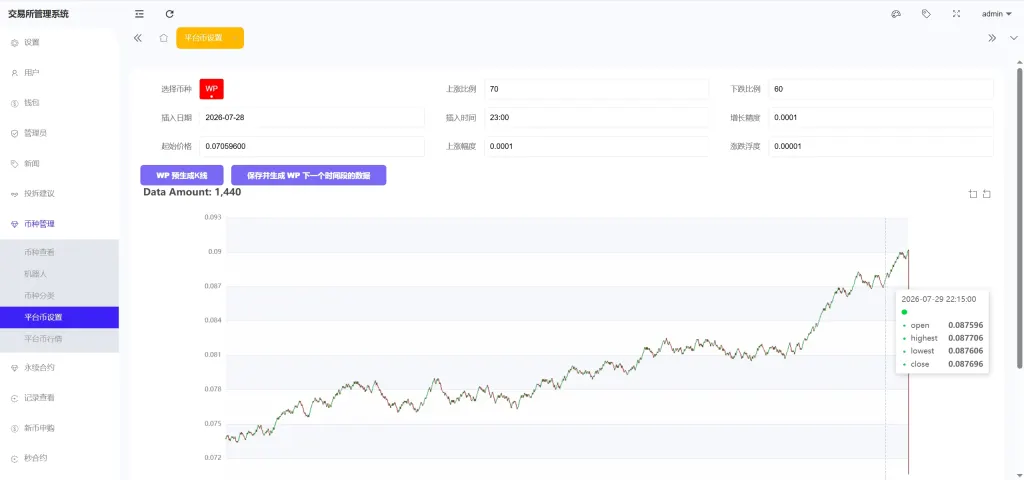Toggle fullscreen mode icon
The image size is (1024, 480).
[x=957, y=14]
